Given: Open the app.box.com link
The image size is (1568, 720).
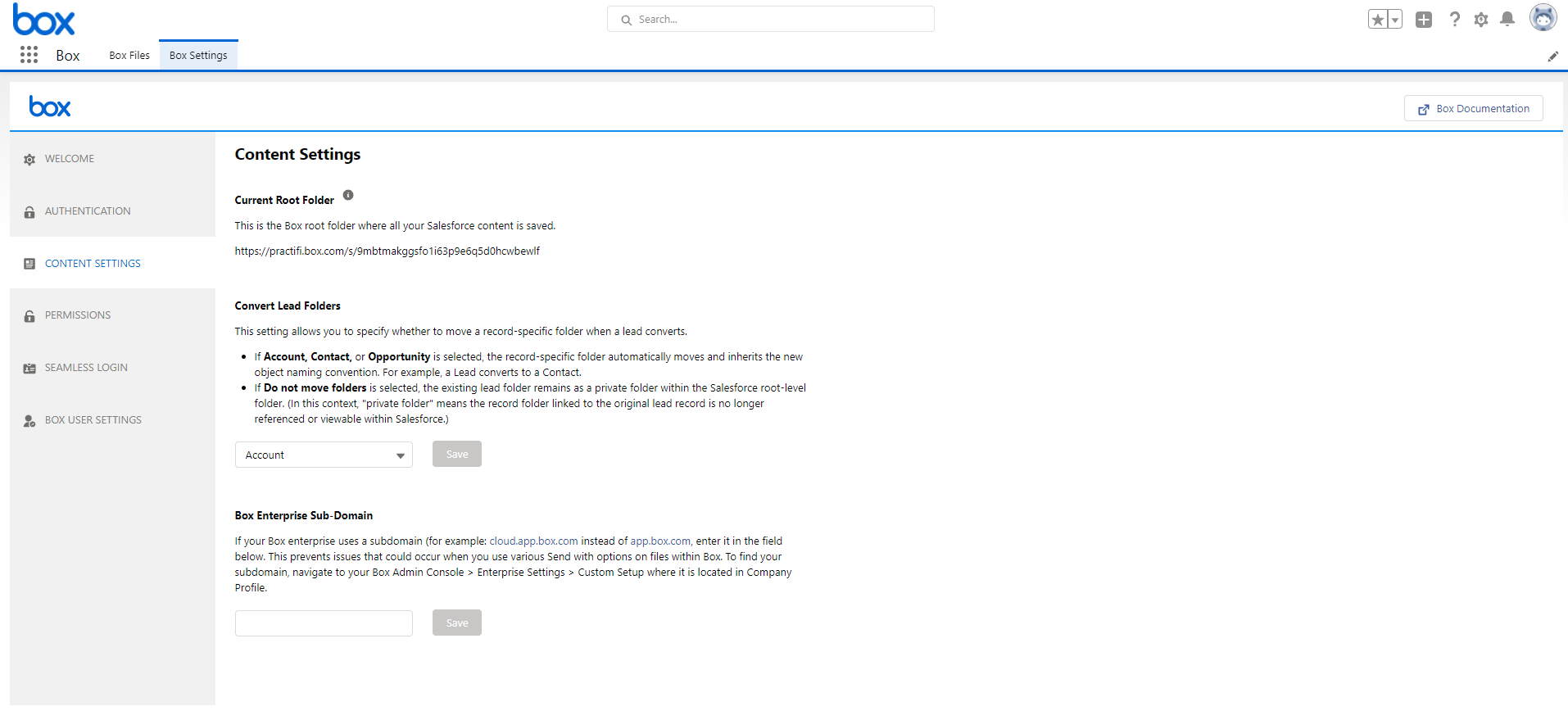Looking at the screenshot, I should [660, 541].
